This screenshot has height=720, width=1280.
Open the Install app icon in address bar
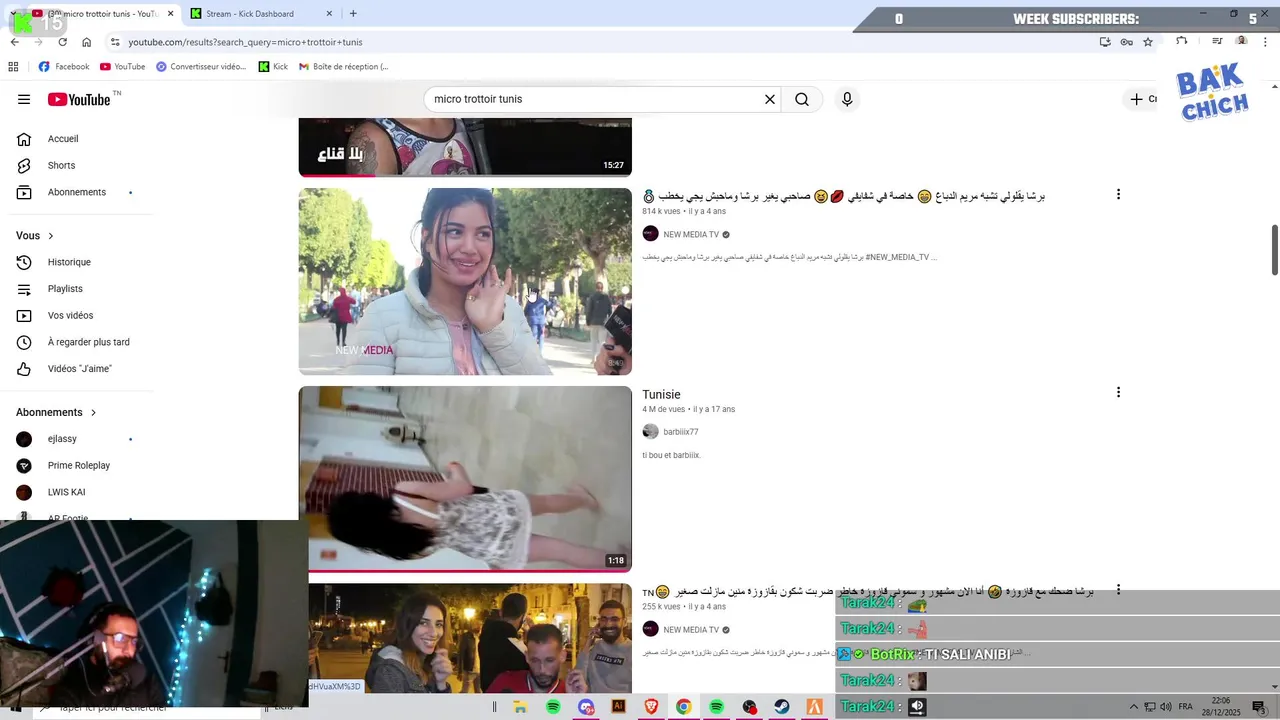pyautogui.click(x=1105, y=42)
